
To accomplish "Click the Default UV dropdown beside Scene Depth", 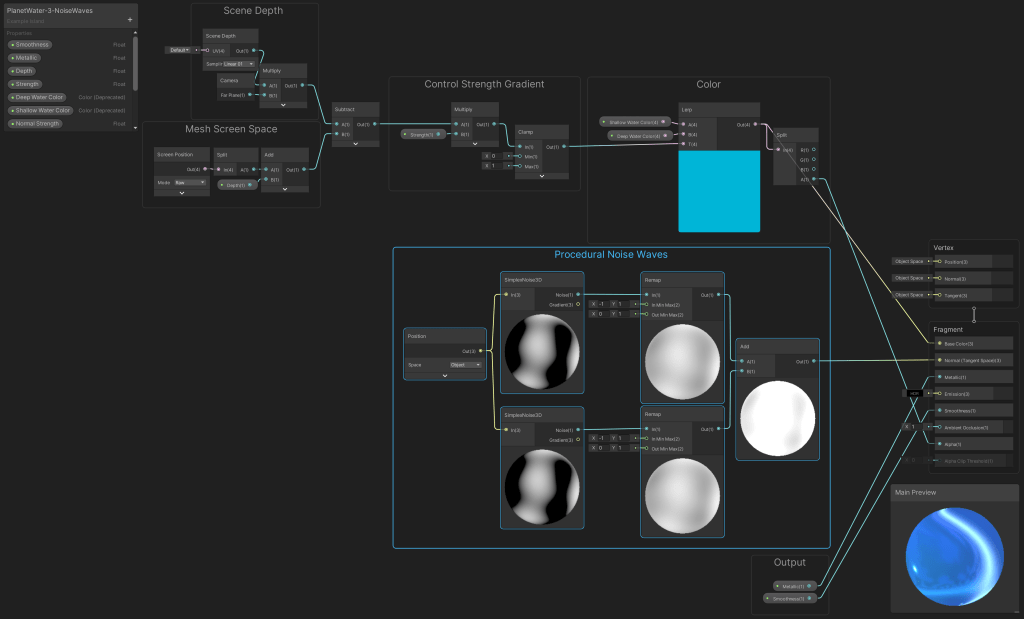I will pos(178,49).
